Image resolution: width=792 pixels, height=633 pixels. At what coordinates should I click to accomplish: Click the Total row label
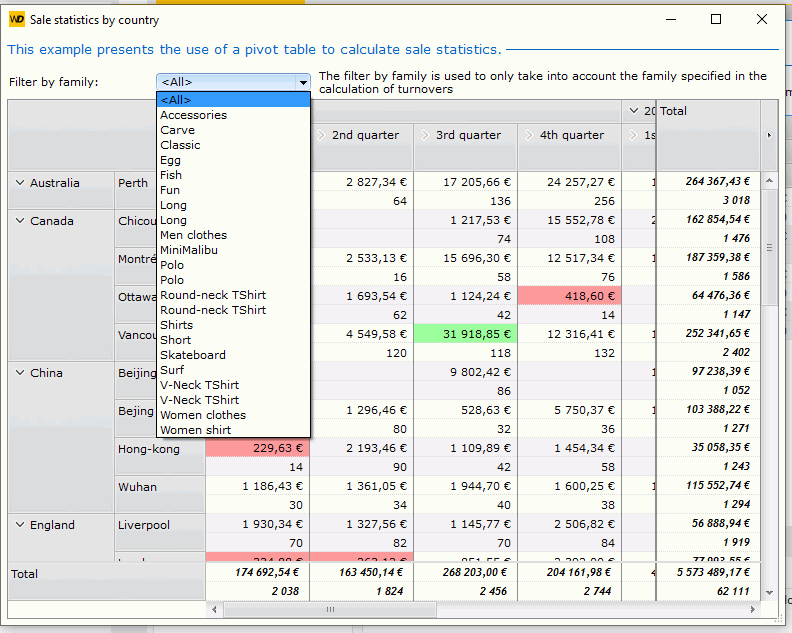click(24, 574)
